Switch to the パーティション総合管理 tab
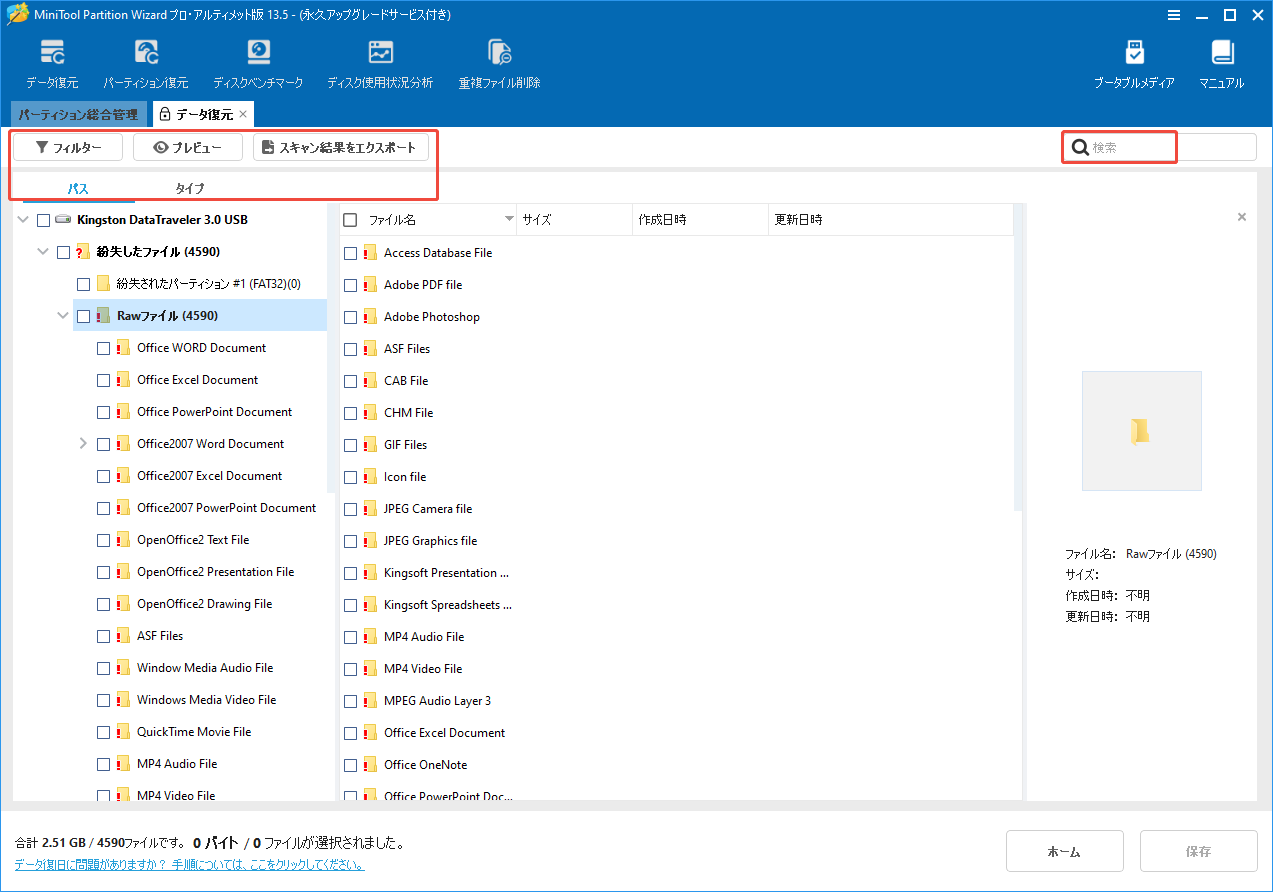 (x=77, y=113)
